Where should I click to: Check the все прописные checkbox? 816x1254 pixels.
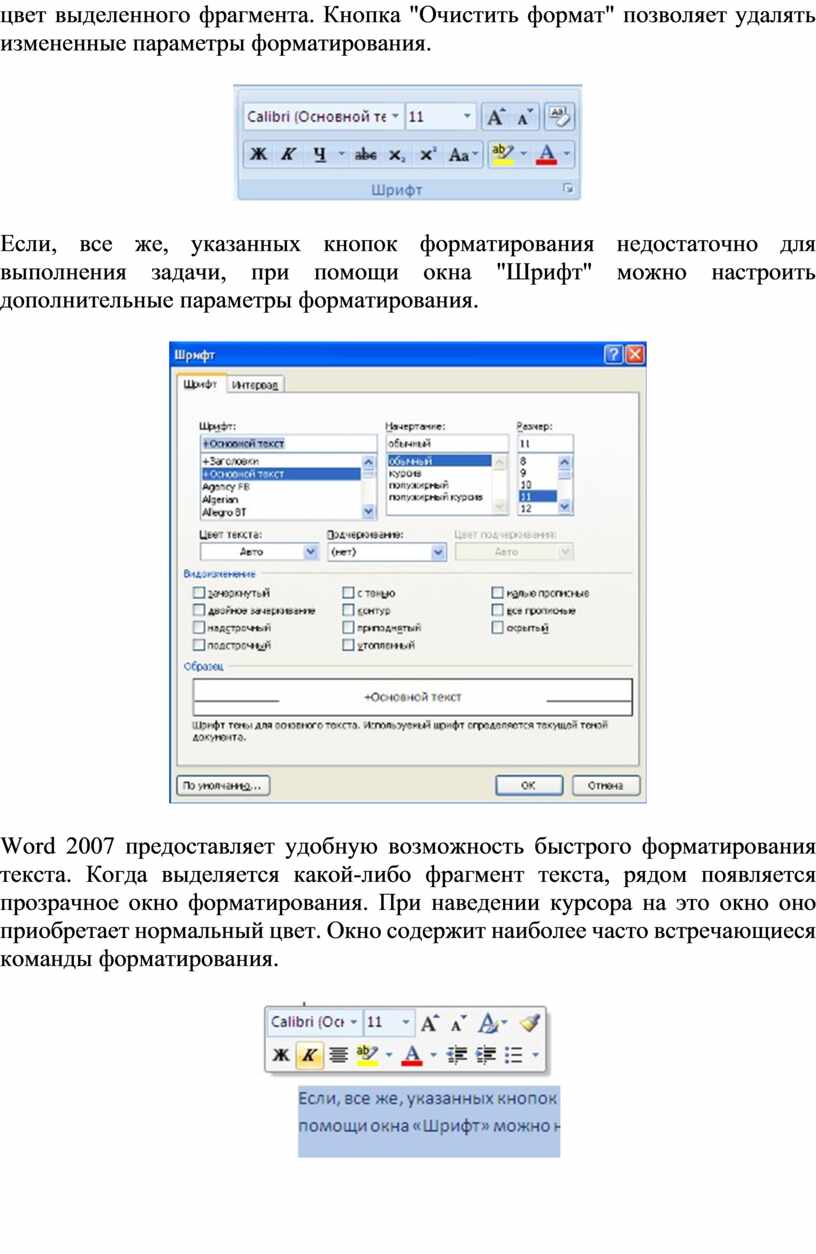tap(497, 611)
